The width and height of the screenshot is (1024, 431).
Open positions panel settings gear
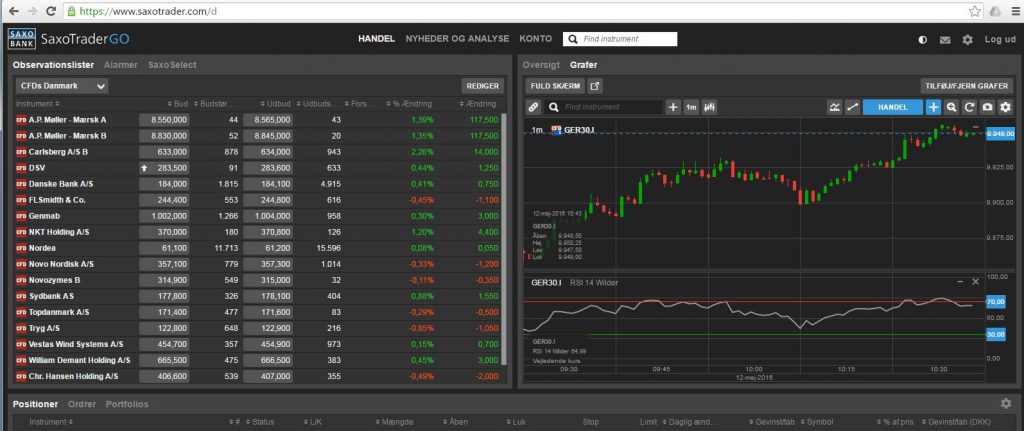point(1006,404)
